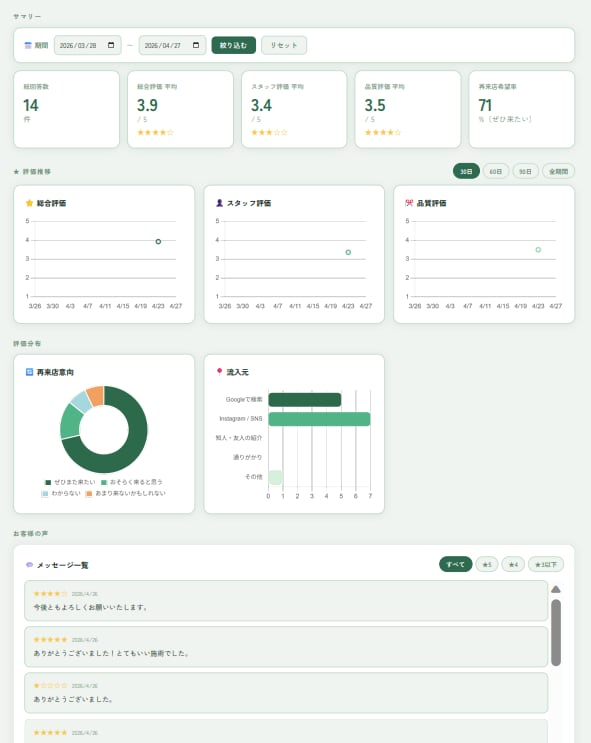Click the サマリー section heading
Screen dimensions: 591x743
point(27,17)
